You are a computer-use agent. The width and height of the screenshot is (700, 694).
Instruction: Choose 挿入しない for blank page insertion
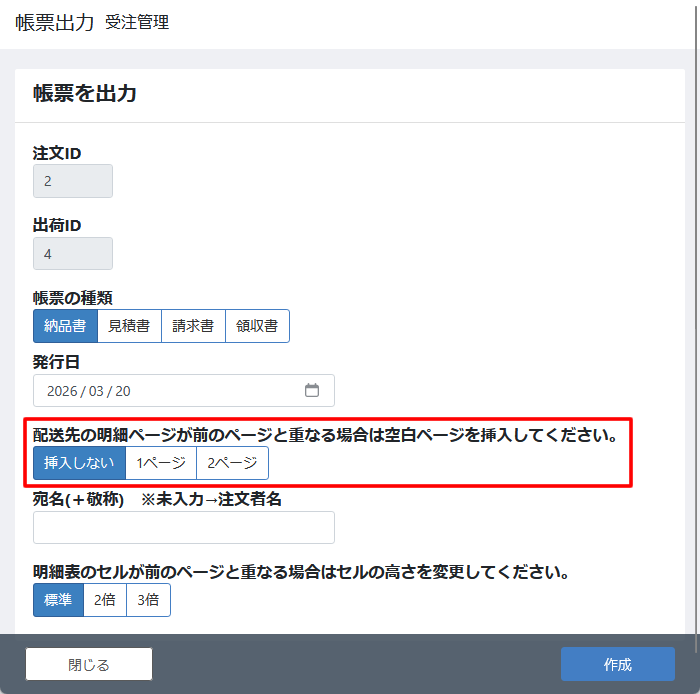tap(79, 463)
